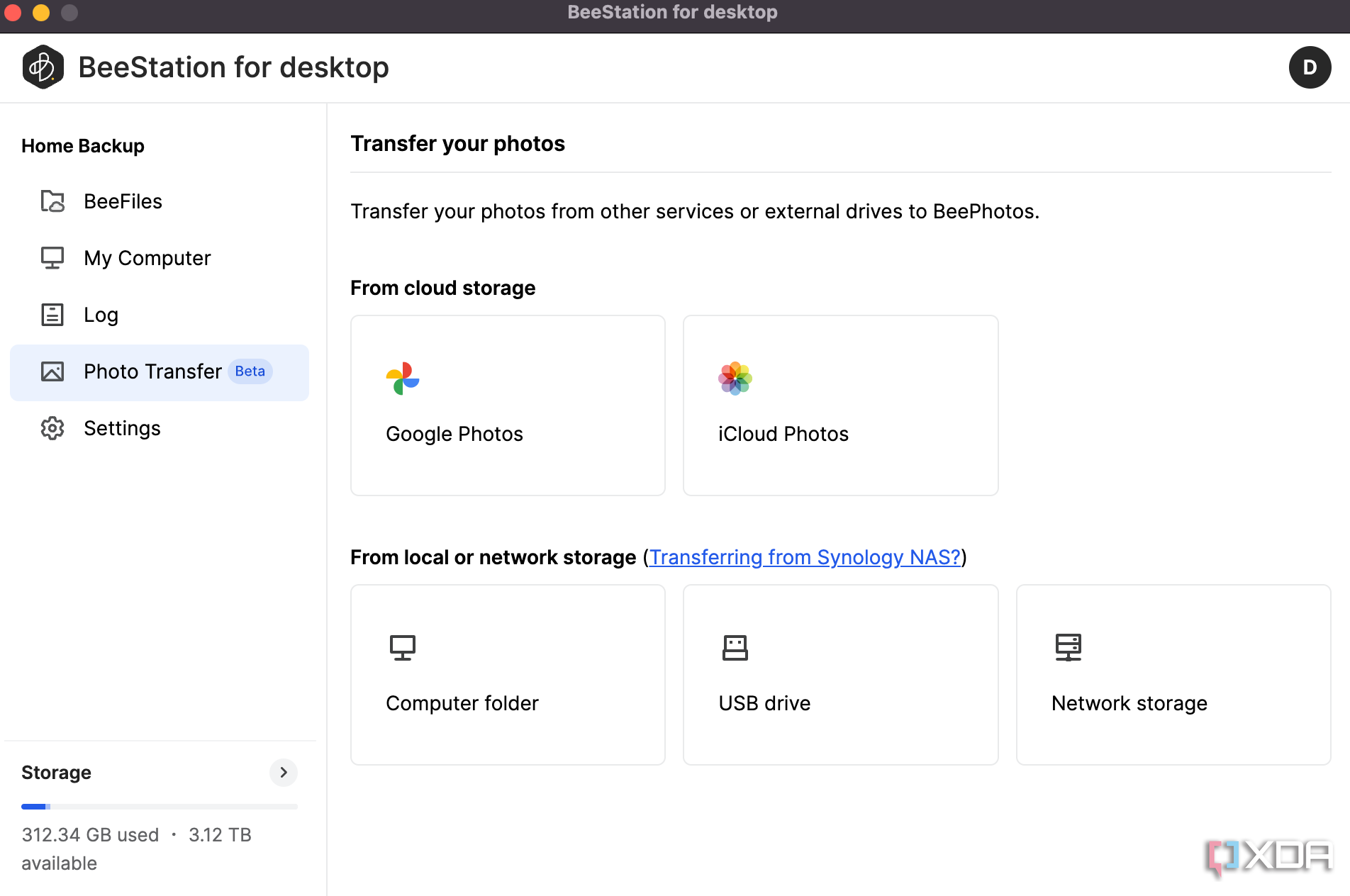Screen dimensions: 1350x896
Task: Choose the iCloud Photos card
Action: point(840,405)
